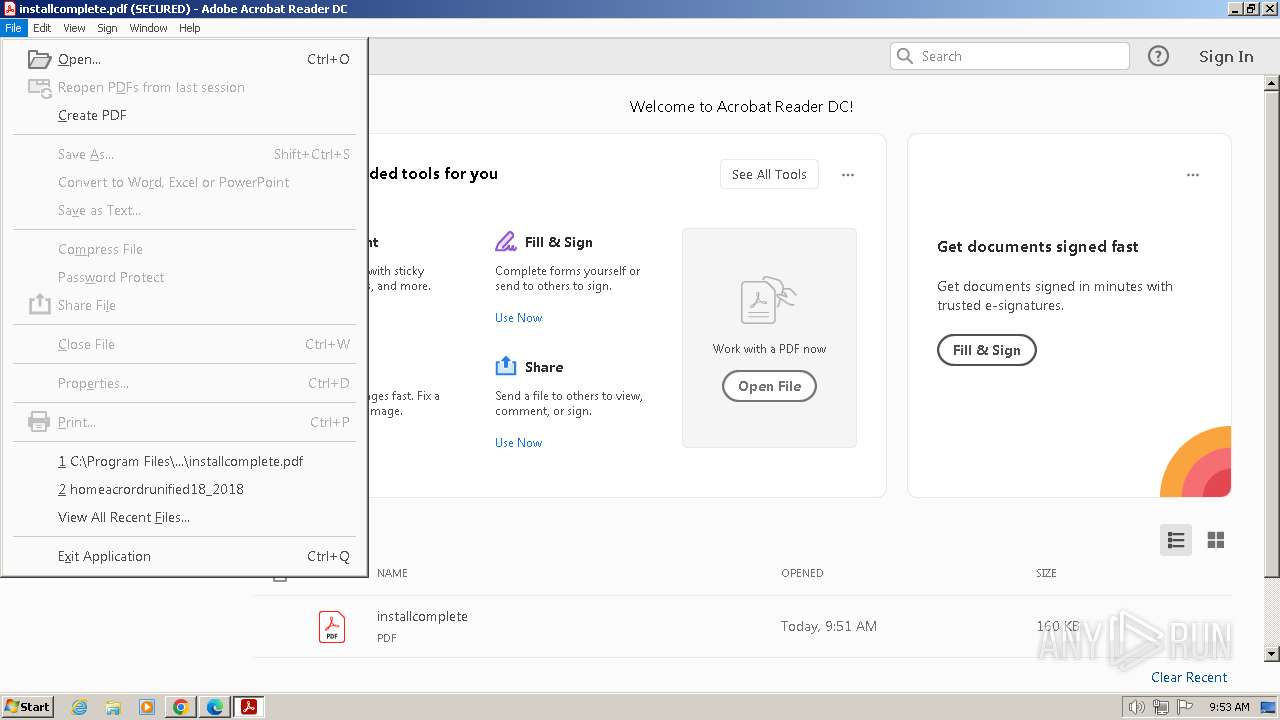Open the Sign menu
The height and width of the screenshot is (720, 1280).
click(x=107, y=28)
